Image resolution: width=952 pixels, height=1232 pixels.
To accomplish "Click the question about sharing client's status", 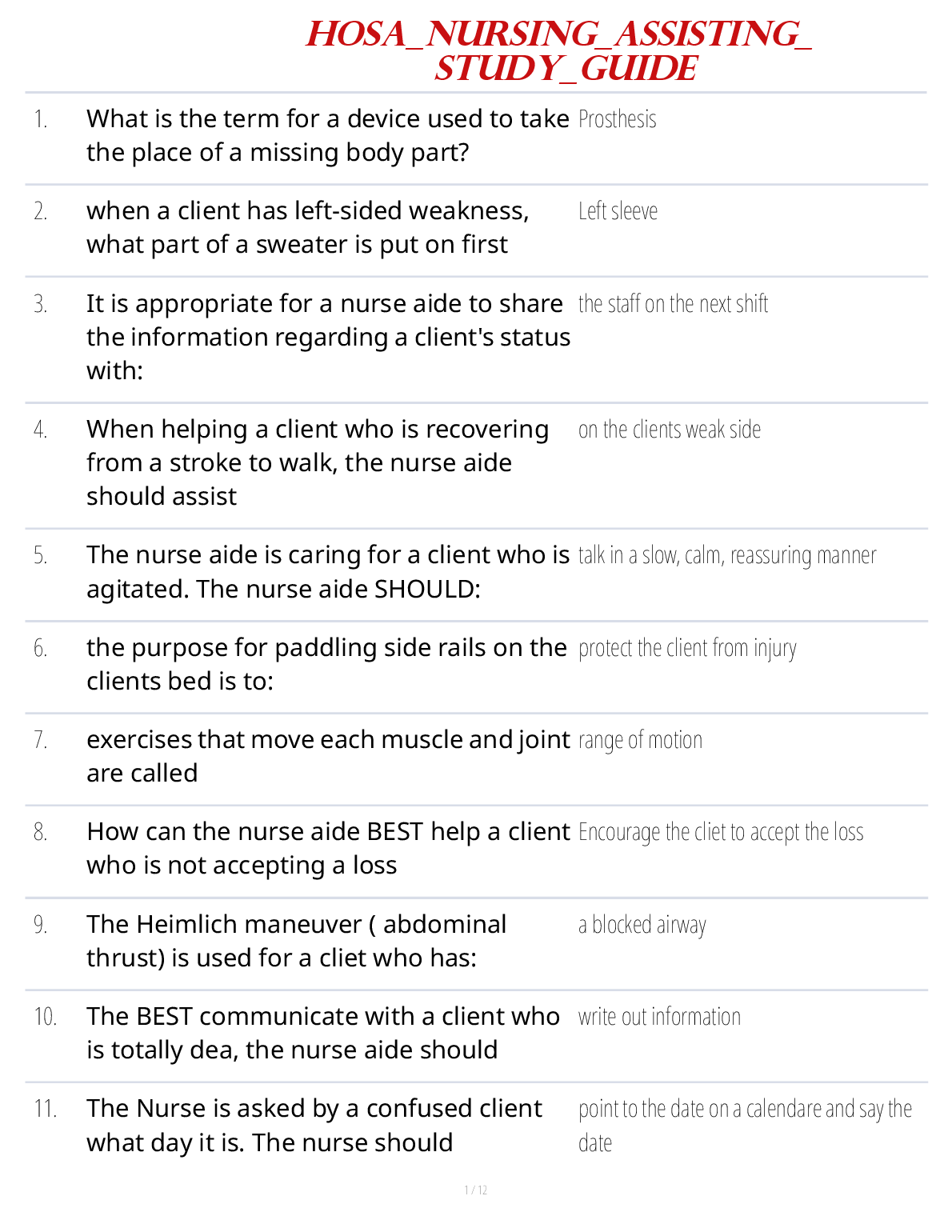I will point(328,337).
